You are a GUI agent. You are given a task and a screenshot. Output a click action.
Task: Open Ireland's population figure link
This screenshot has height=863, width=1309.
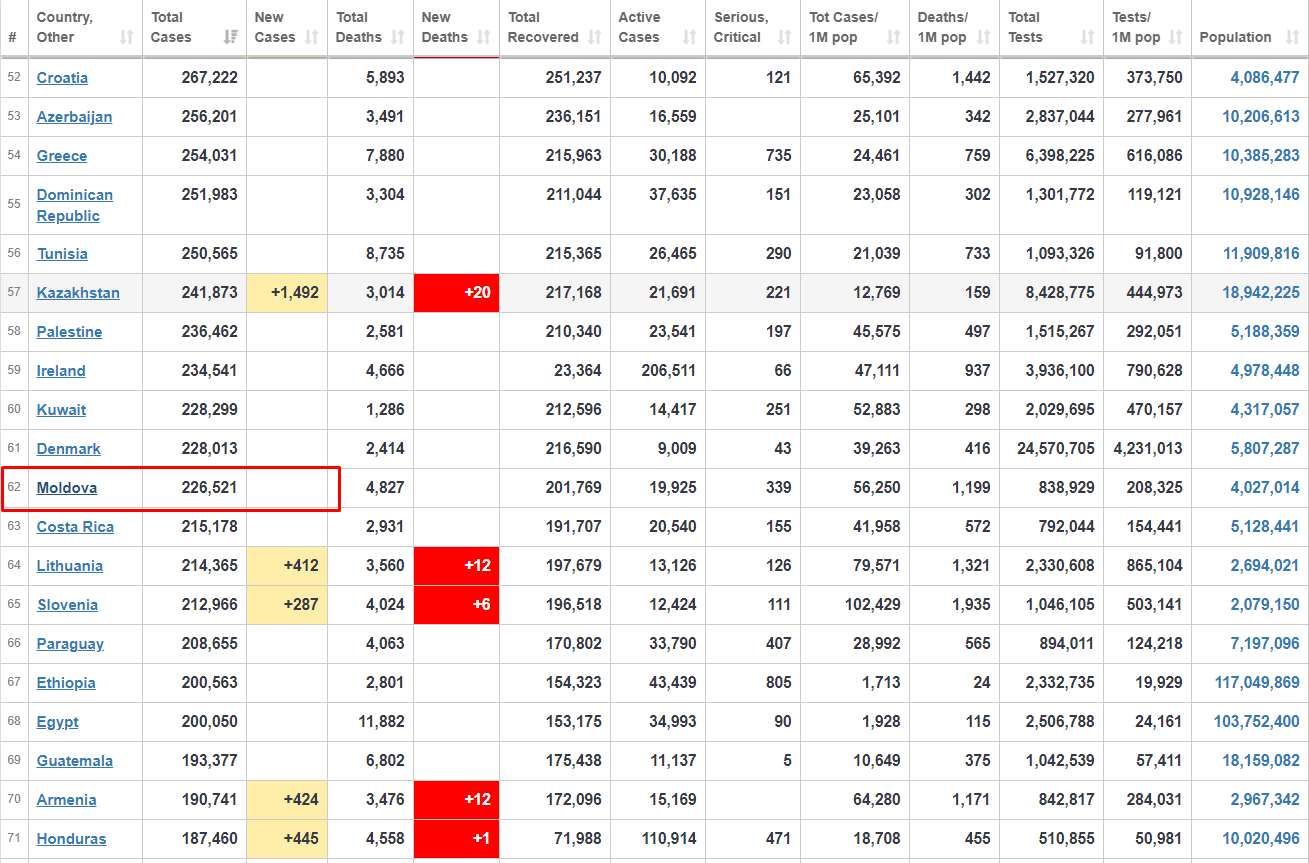1265,371
